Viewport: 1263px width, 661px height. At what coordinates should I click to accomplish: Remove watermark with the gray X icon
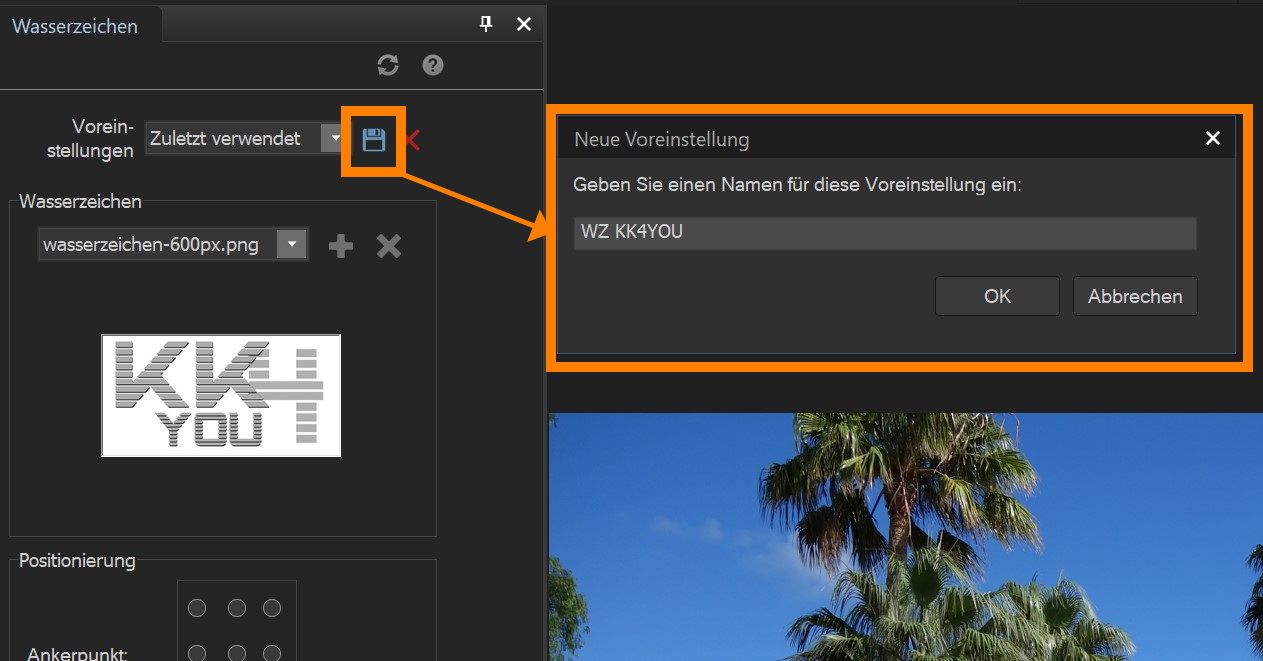389,246
